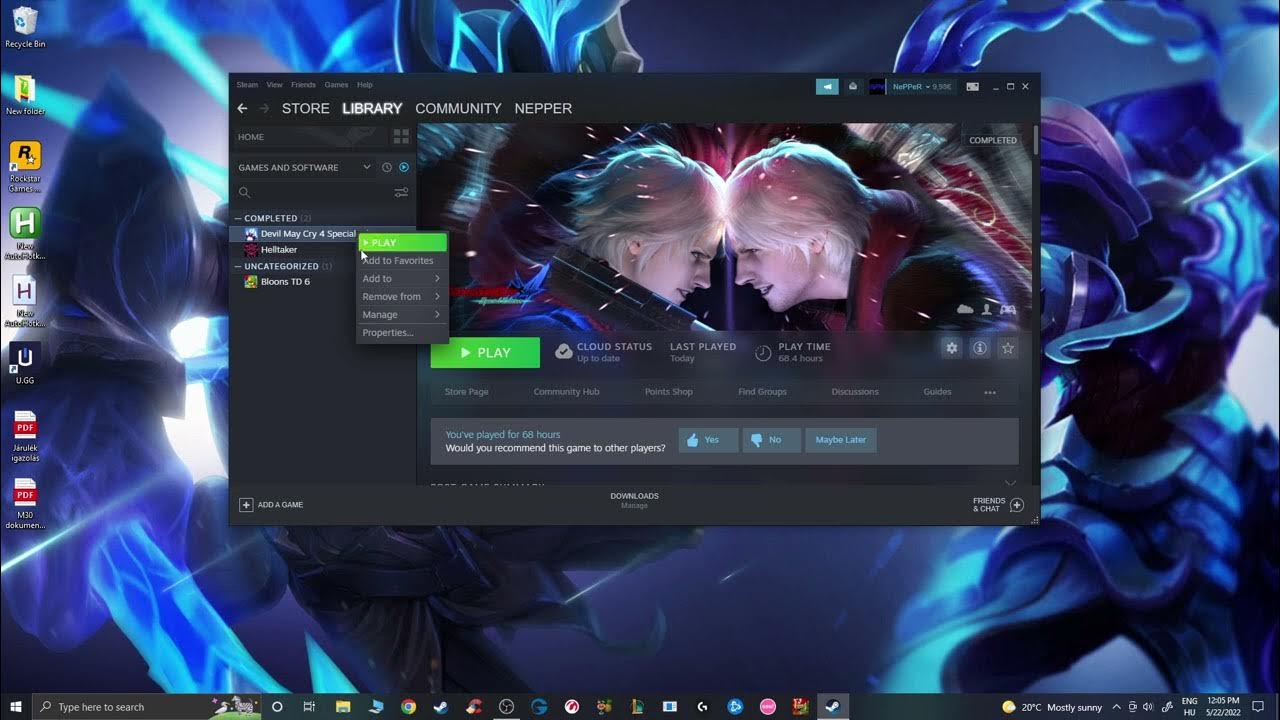Open Properties... from the context menu
1280x720 pixels.
[x=402, y=333]
